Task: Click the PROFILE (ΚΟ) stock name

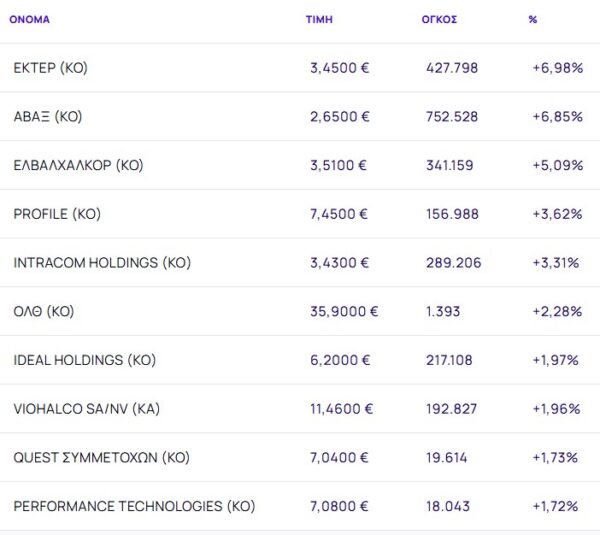Action: pos(57,214)
